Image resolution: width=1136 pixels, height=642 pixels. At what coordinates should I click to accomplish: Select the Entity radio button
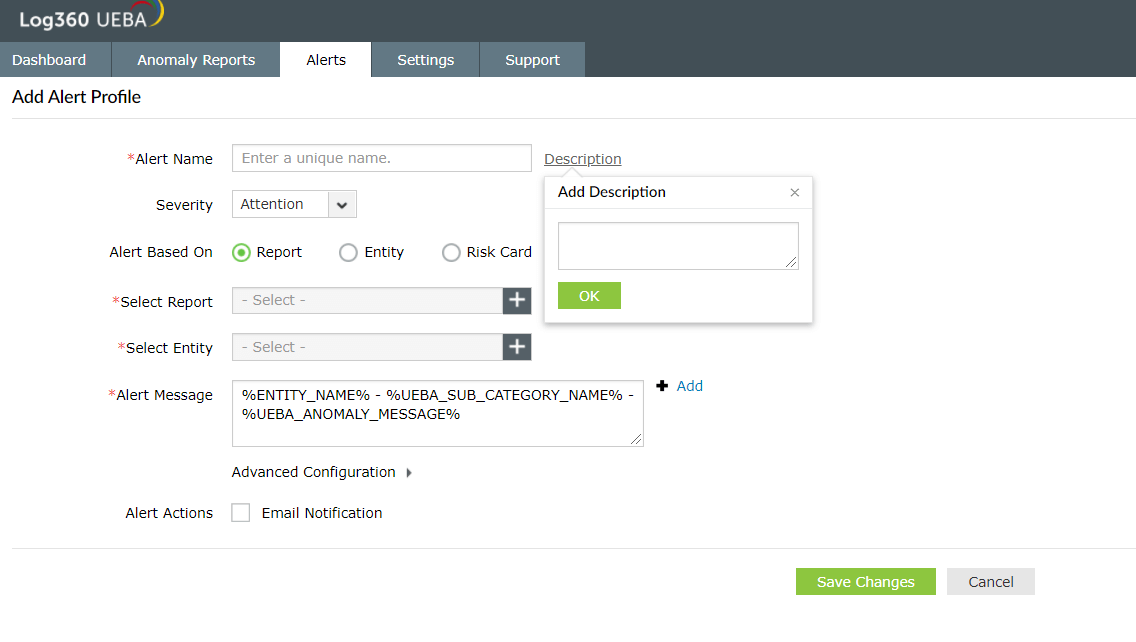[x=348, y=253]
